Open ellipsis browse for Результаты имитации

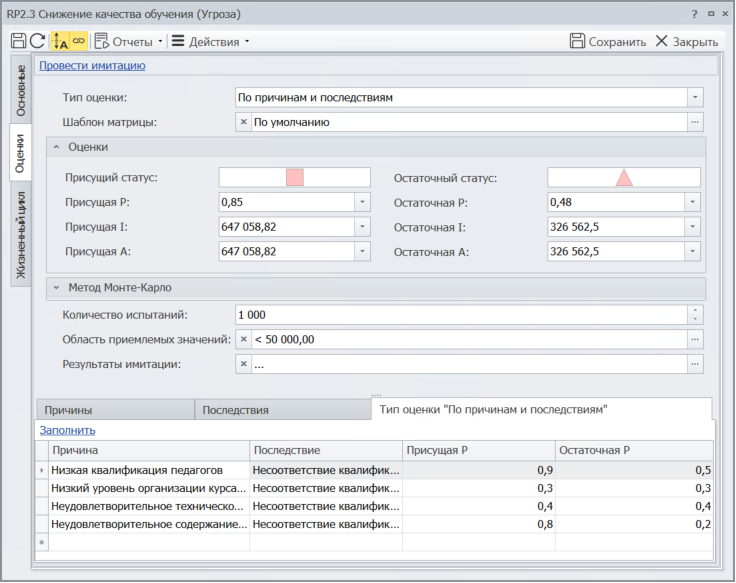(695, 364)
